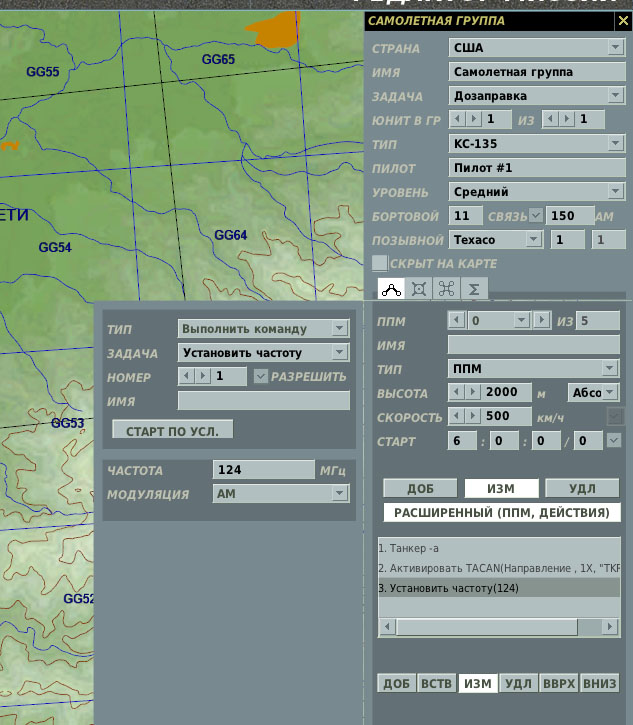Click the bottom УДЛ delete action button
Image resolution: width=633 pixels, height=725 pixels.
click(518, 683)
